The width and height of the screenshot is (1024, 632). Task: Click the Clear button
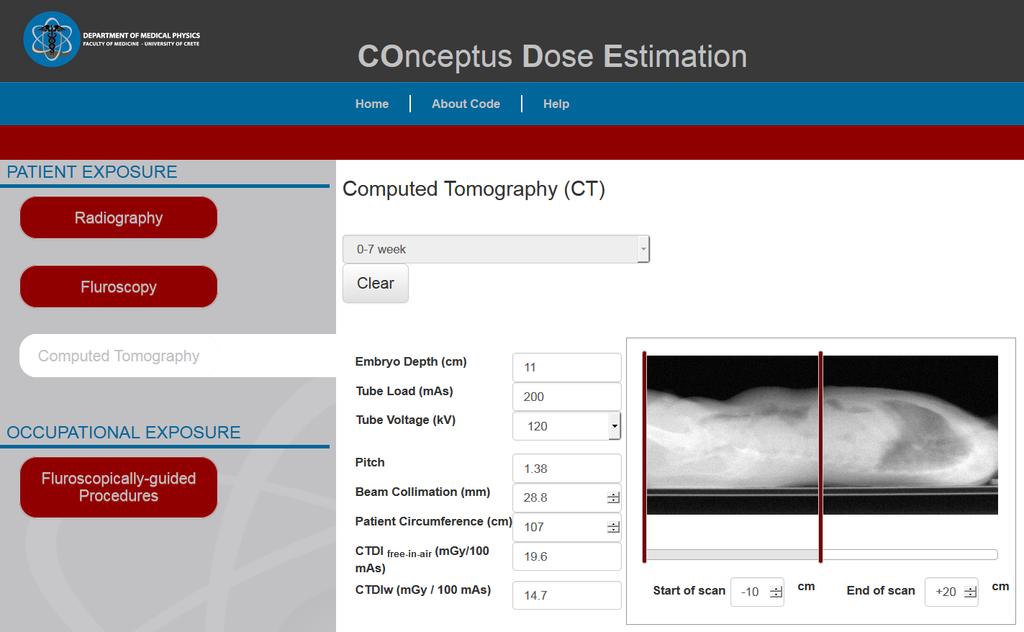376,283
